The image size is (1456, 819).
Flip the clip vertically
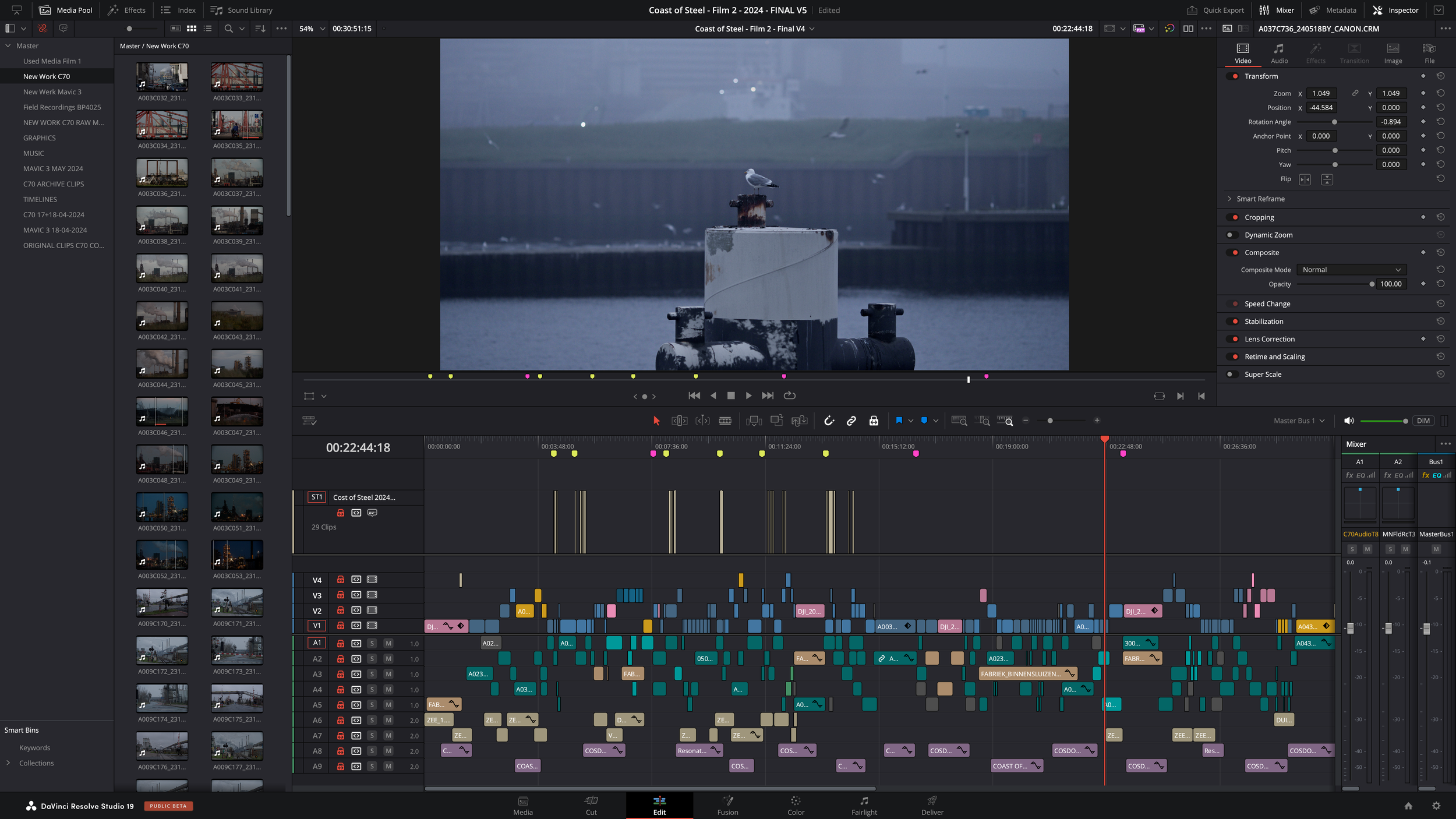click(1327, 179)
